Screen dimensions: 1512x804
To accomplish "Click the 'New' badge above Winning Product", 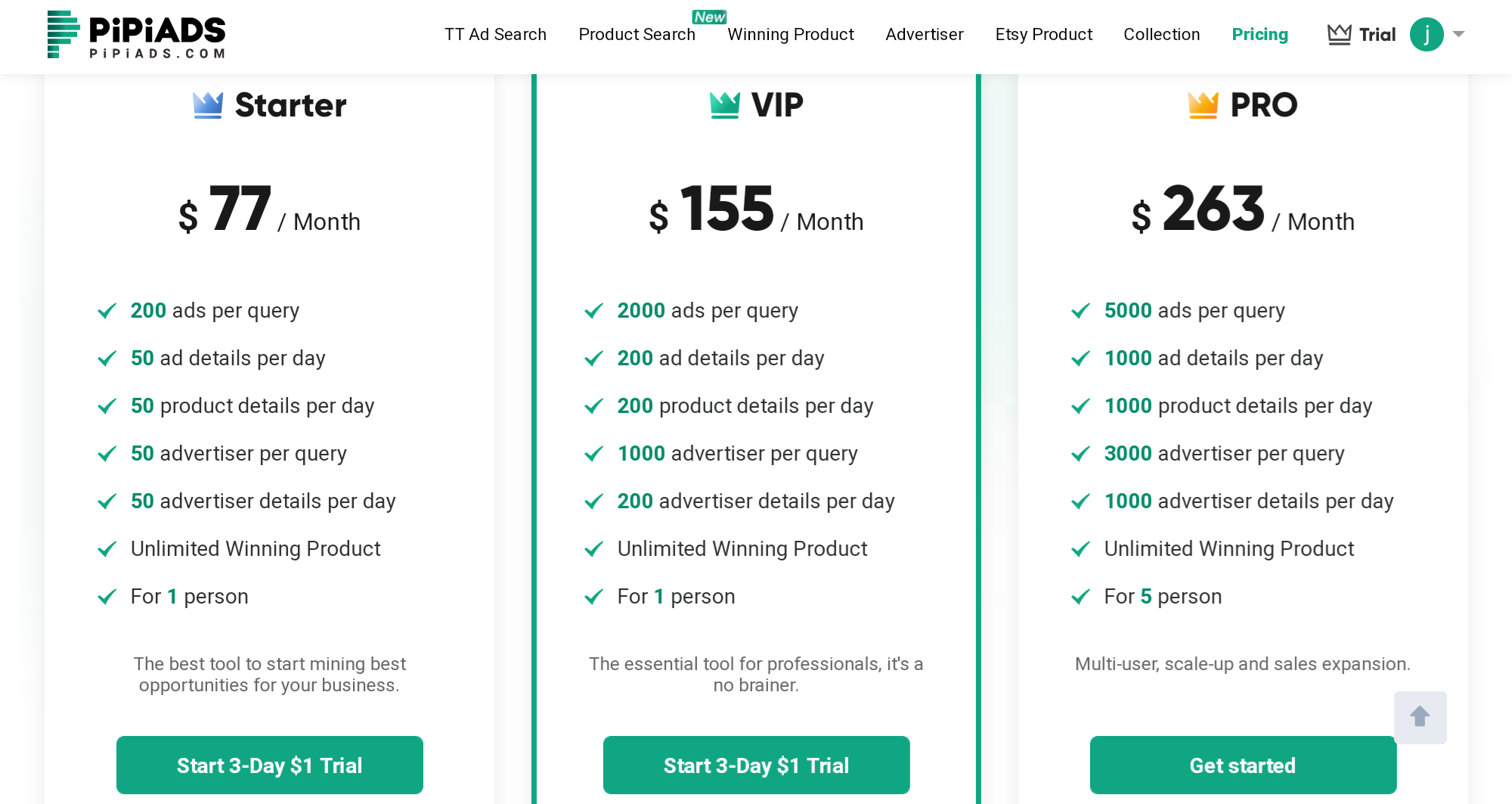I will (x=709, y=17).
